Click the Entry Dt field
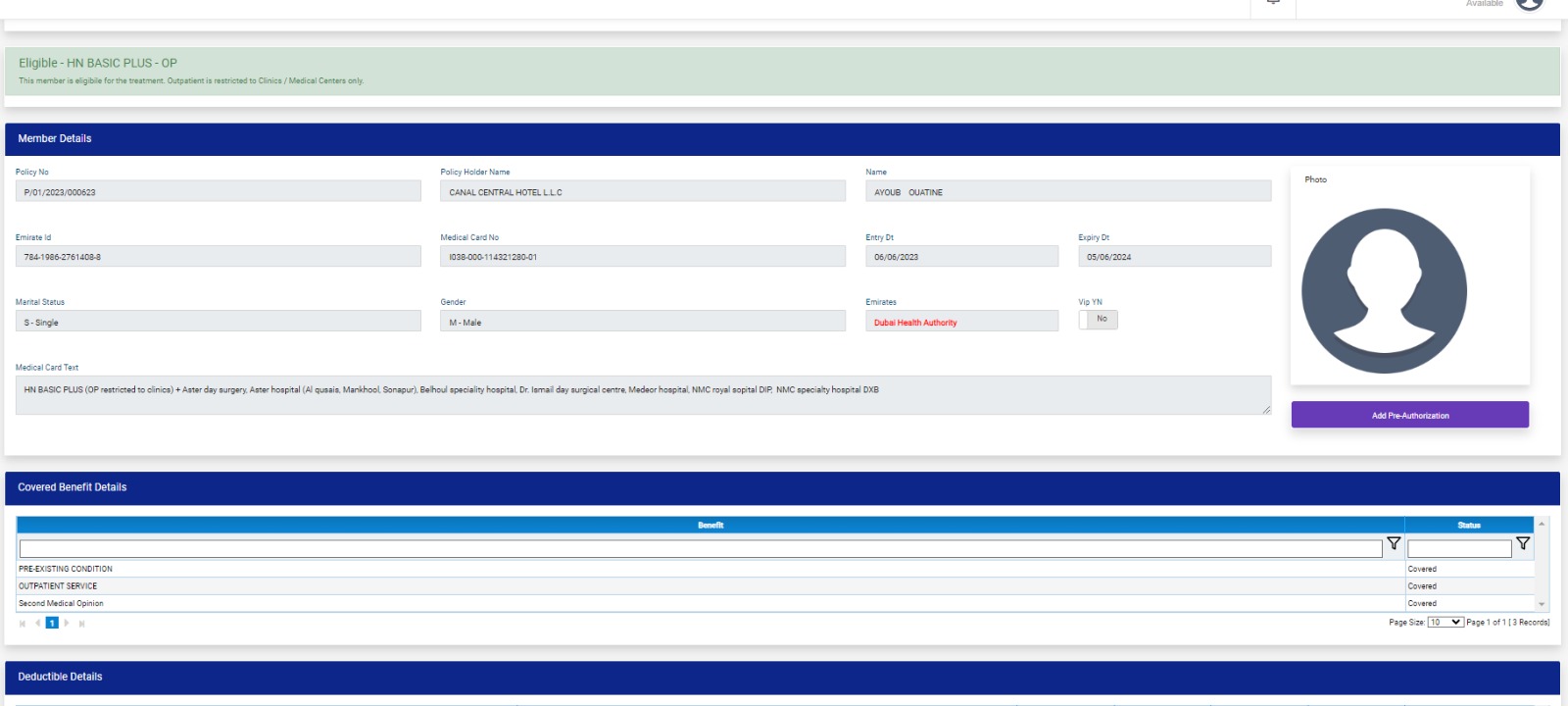This screenshot has width=1568, height=706. (962, 256)
